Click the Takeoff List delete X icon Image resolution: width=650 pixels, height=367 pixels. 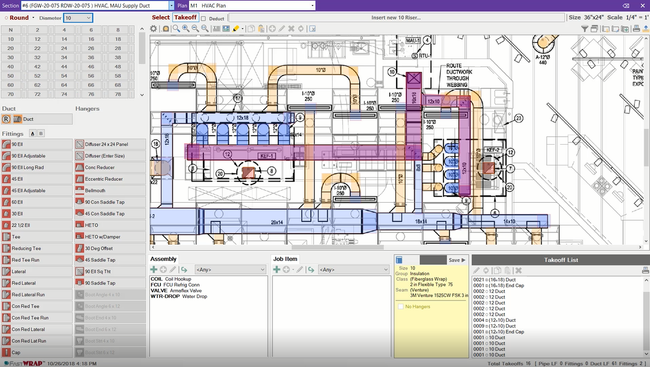coord(518,270)
